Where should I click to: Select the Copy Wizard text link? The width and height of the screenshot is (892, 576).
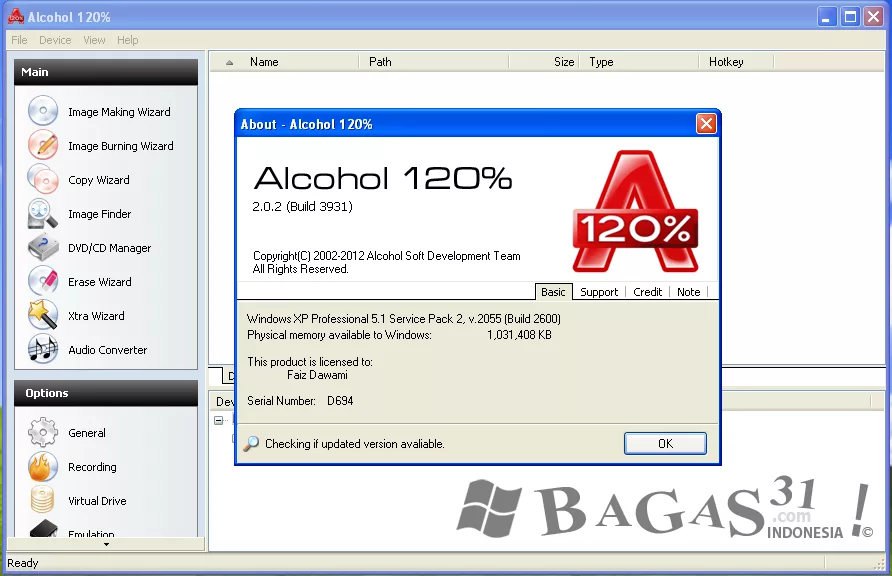click(98, 180)
